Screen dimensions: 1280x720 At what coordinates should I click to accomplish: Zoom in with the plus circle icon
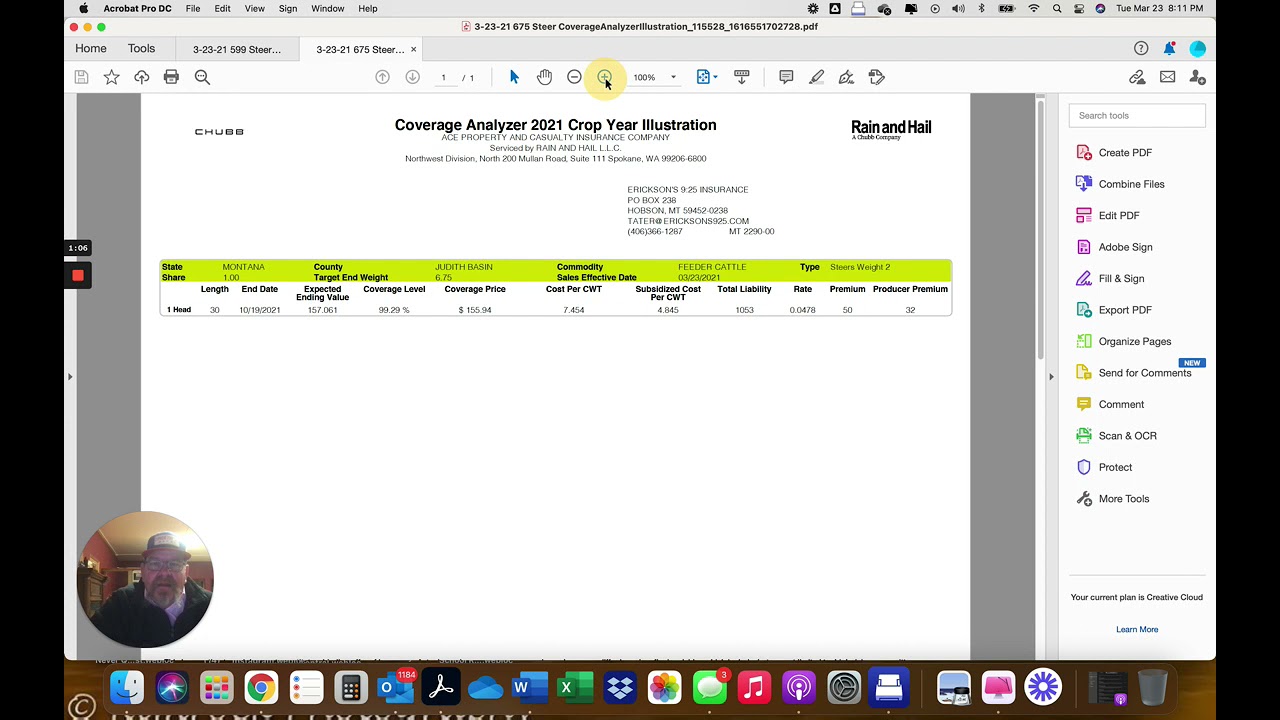point(604,77)
